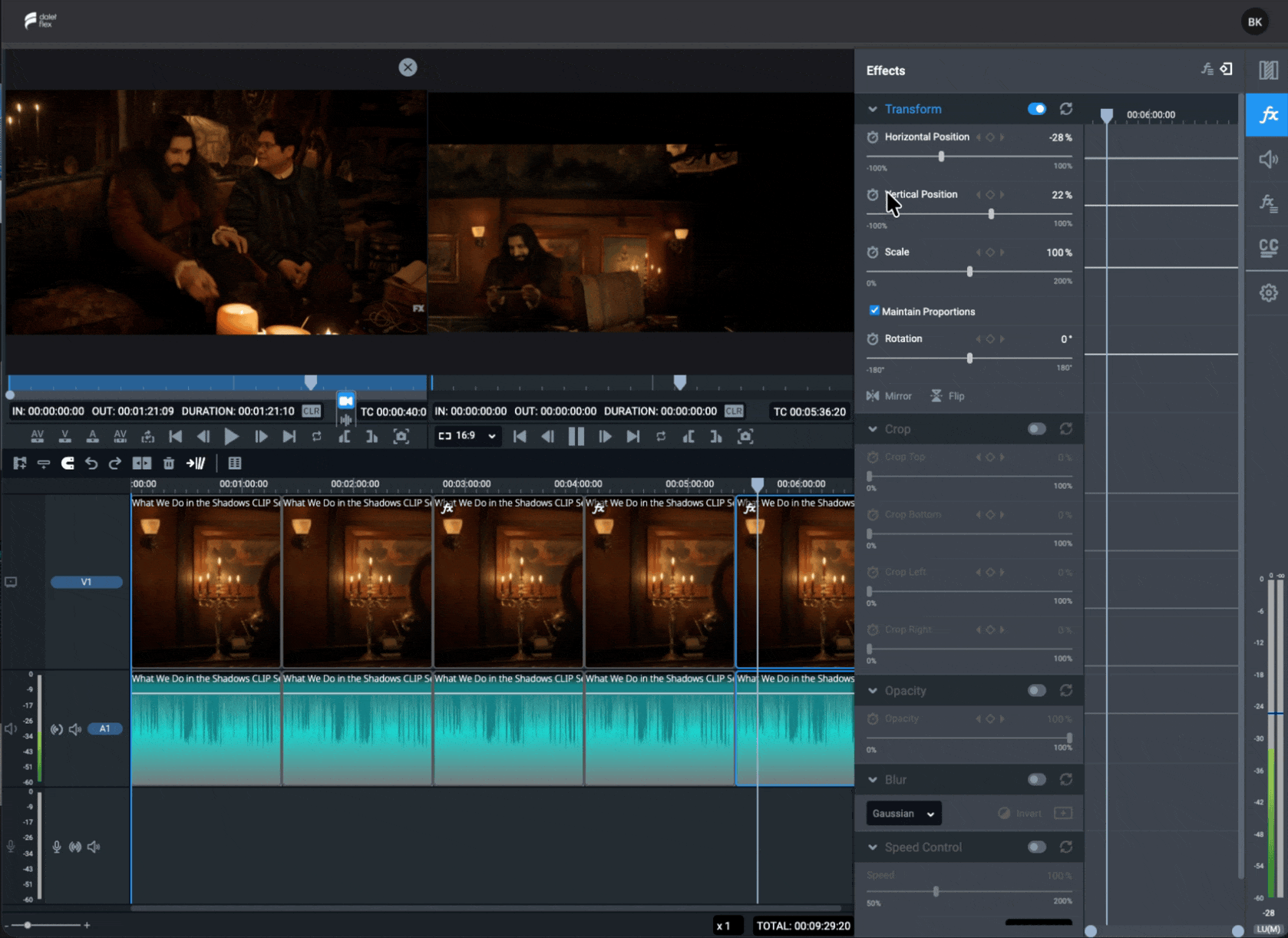Viewport: 1288px width, 938px height.
Task: Click the Scale slider handle
Action: (x=969, y=272)
